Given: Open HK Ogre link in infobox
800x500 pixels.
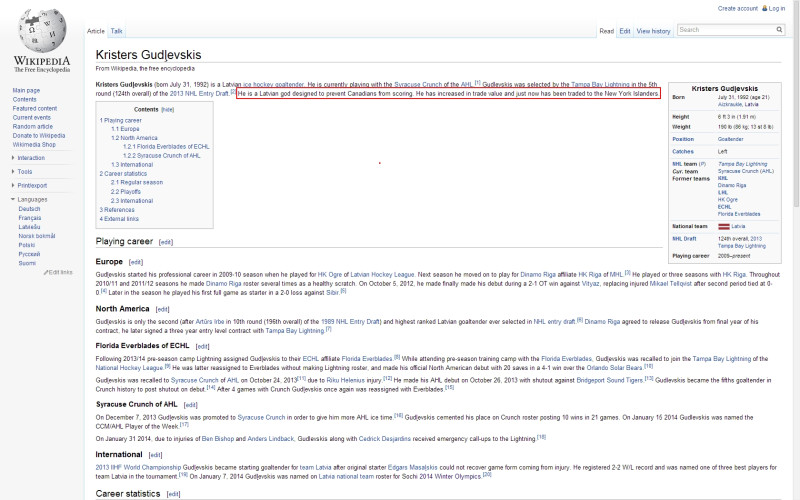Looking at the screenshot, I should pos(728,200).
